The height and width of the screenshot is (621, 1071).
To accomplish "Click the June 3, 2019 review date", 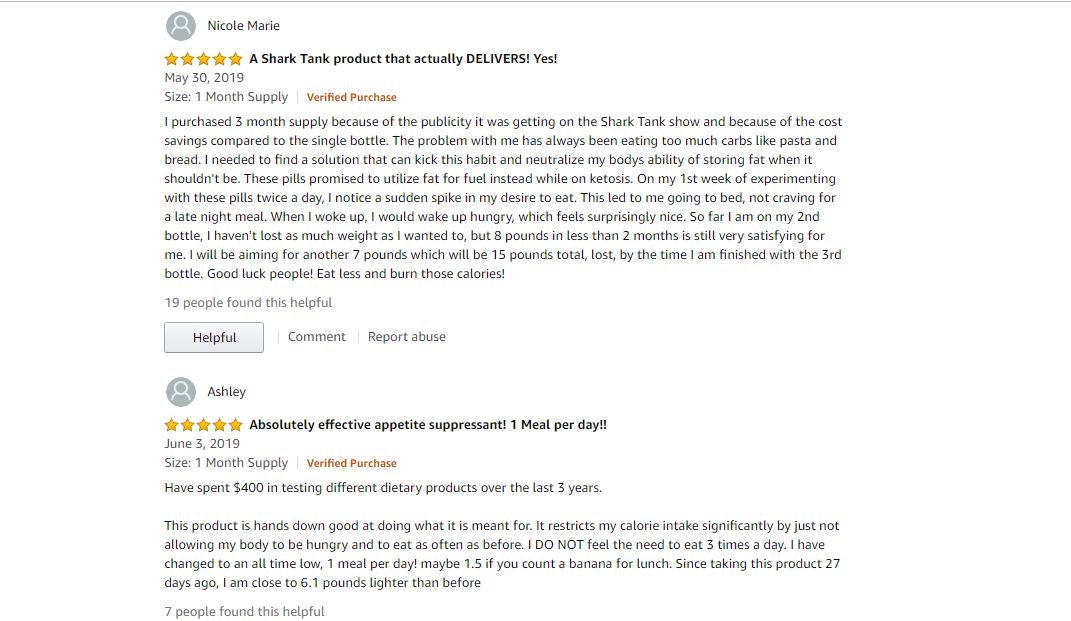I will 202,444.
